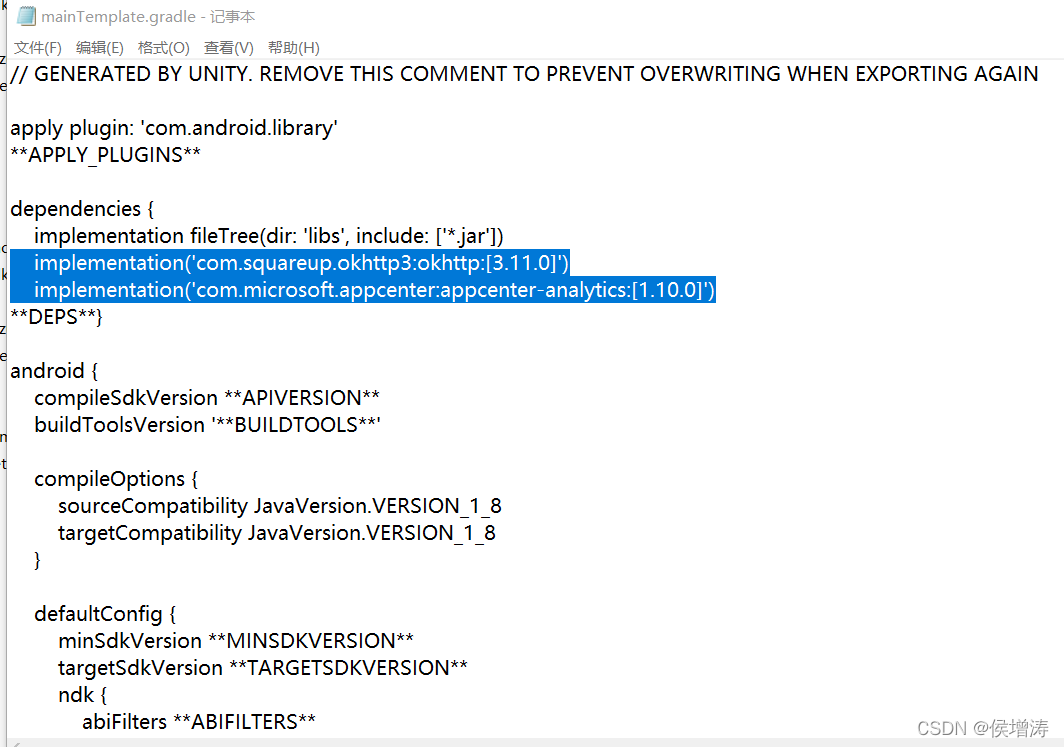Click the sourceCompatibility JavaVersion.VERSION_1_8 line
This screenshot has width=1064, height=747.
(280, 505)
